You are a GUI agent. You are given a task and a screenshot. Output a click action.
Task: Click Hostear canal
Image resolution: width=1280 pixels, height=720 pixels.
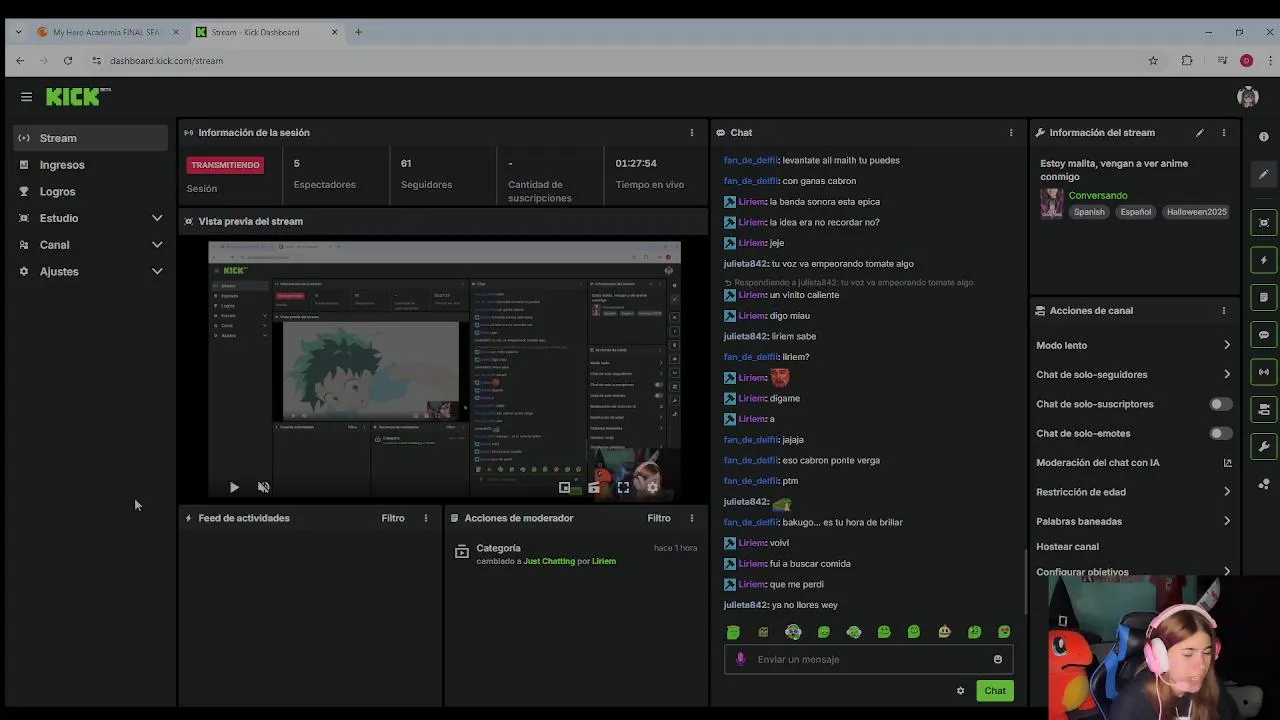point(1067,547)
